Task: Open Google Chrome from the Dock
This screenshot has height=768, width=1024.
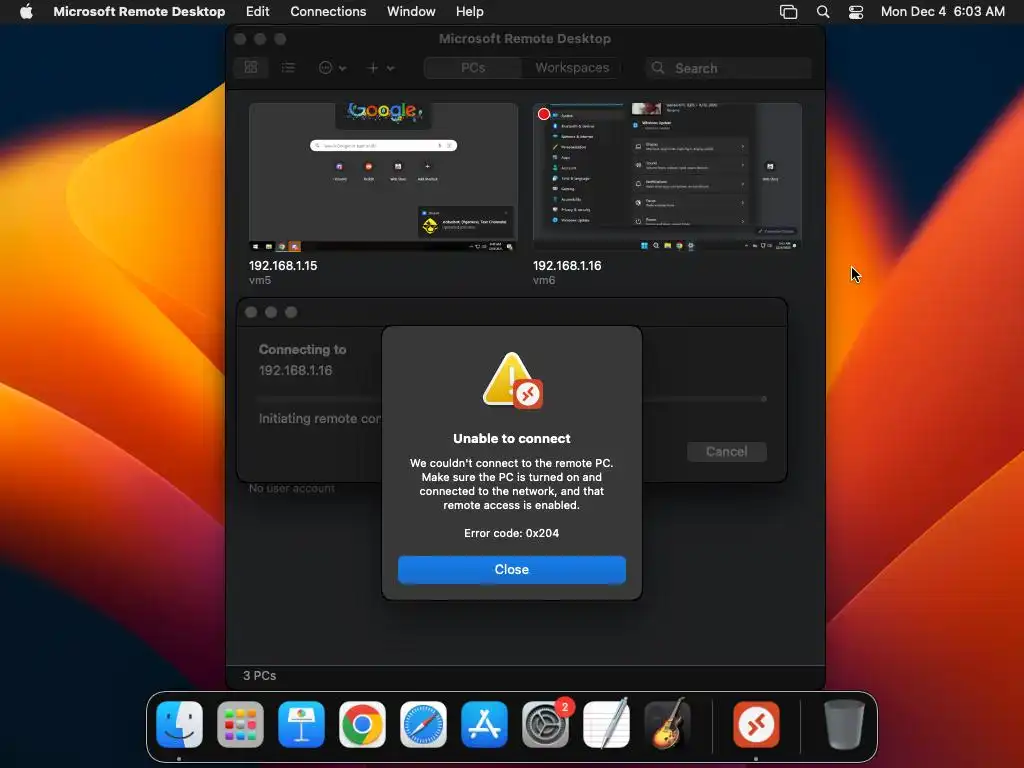Action: click(x=362, y=724)
